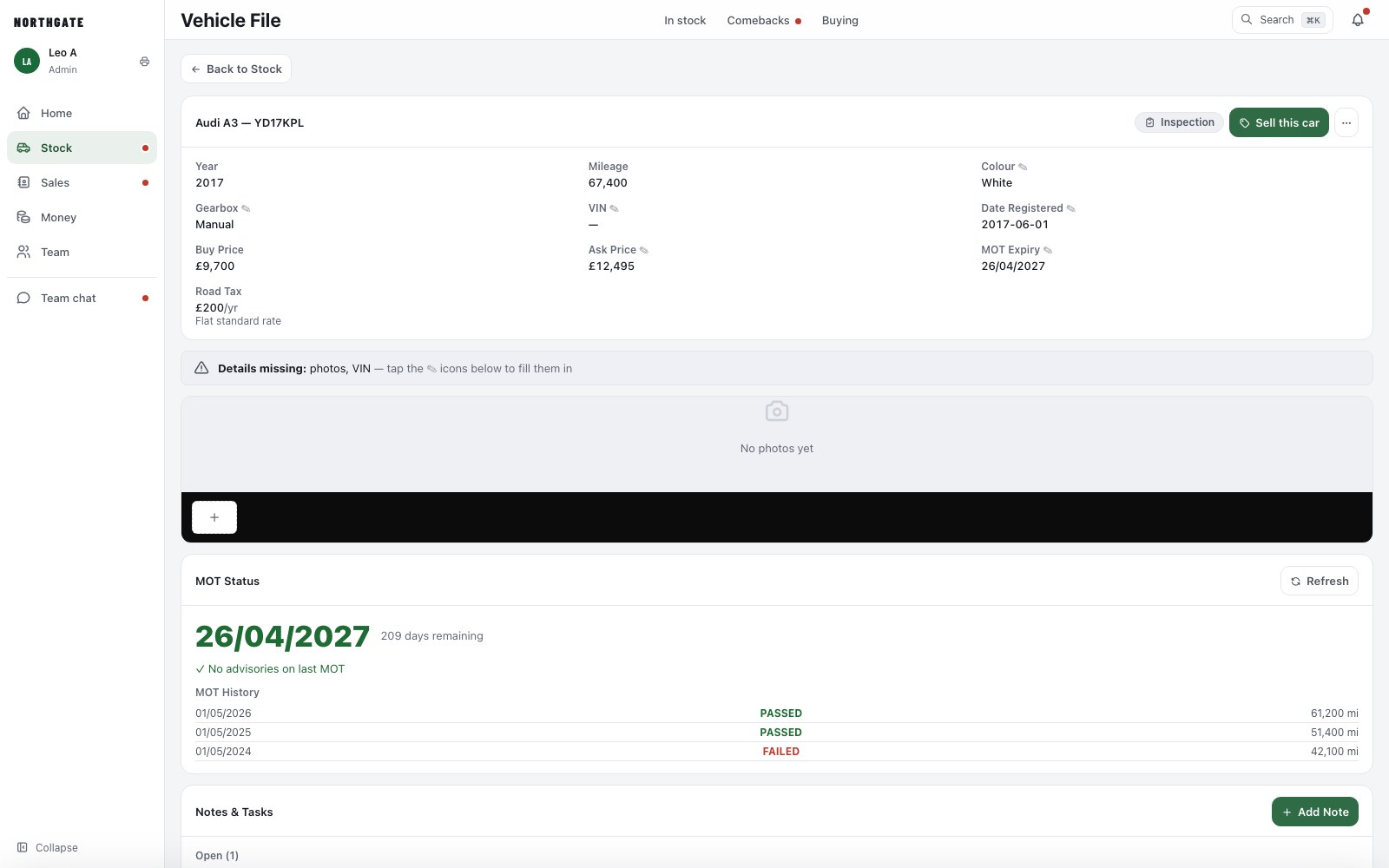Switch to the Buying tab

[x=839, y=20]
